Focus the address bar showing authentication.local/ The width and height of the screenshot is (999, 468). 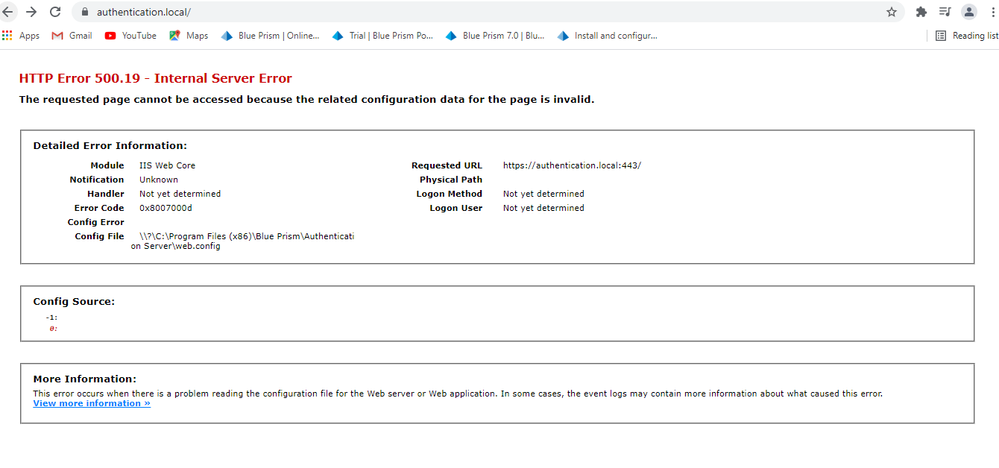point(487,11)
